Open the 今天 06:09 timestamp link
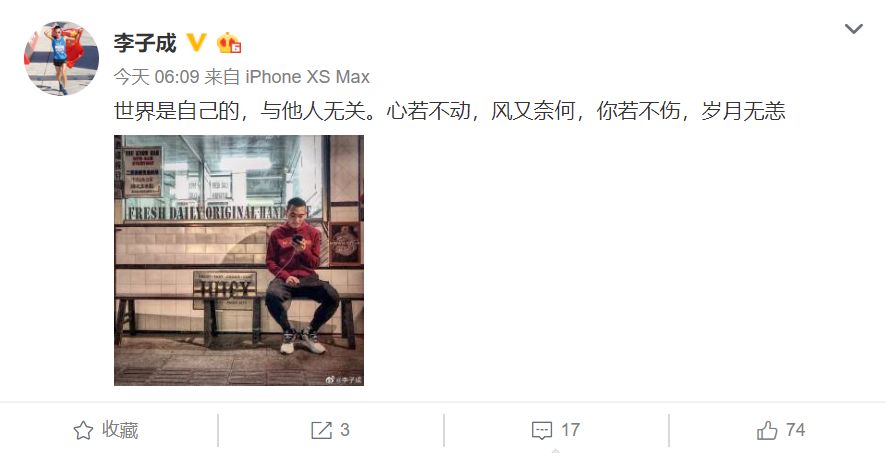886x453 pixels. tap(157, 77)
